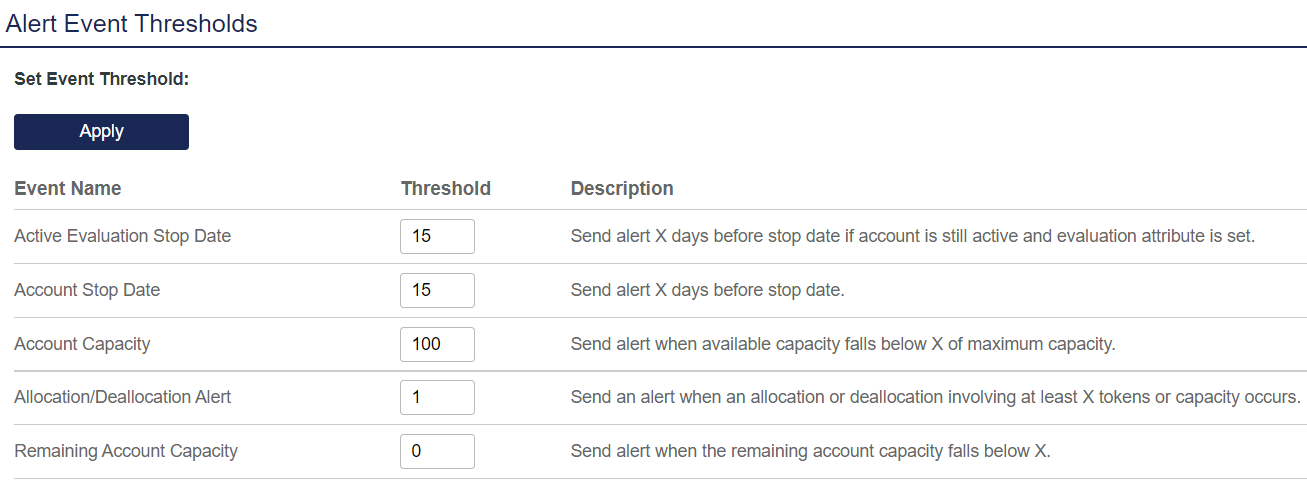
Task: Click the Remaining Account Capacity label
Action: click(126, 451)
